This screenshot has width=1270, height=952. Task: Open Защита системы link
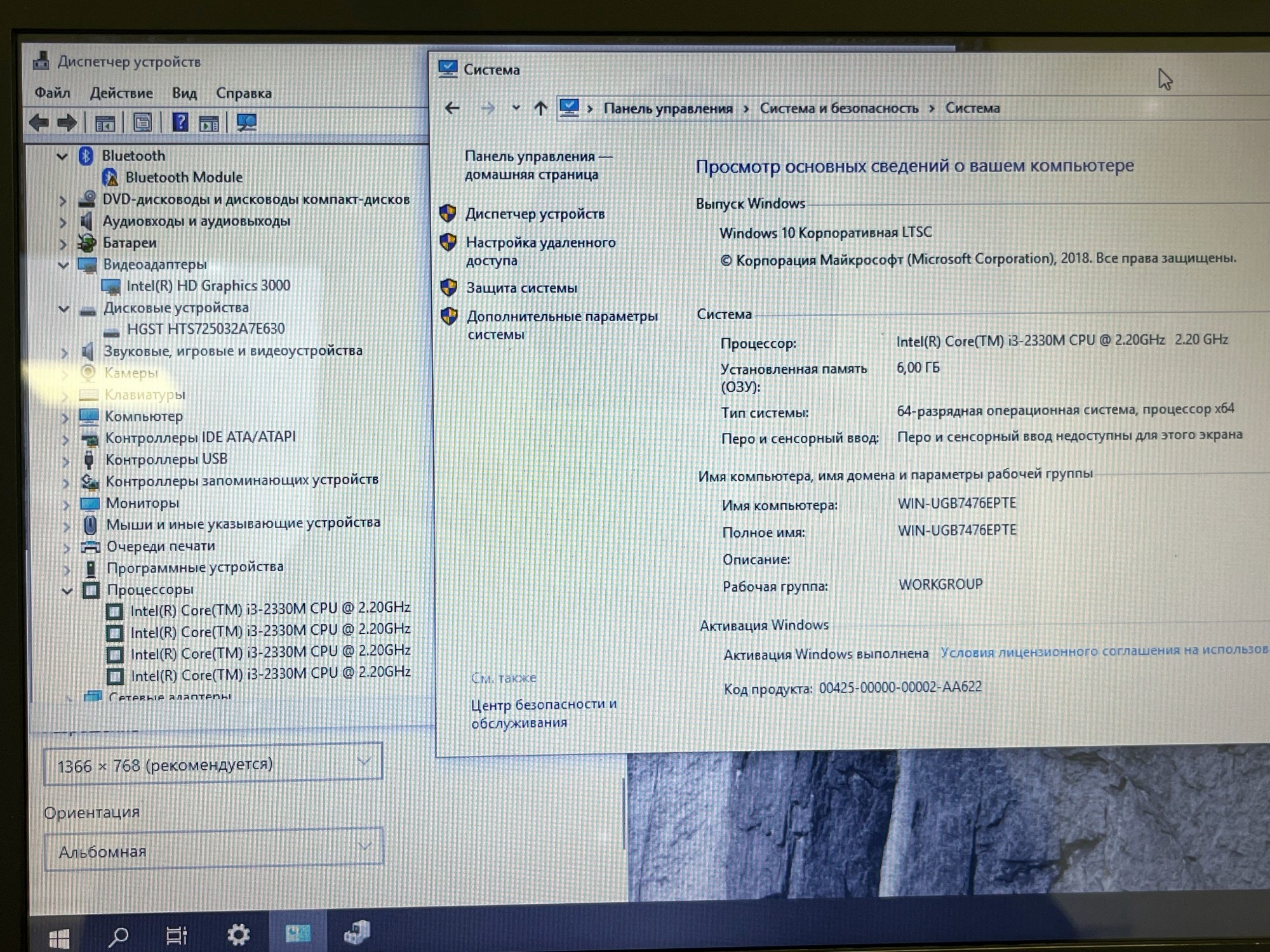pos(522,288)
